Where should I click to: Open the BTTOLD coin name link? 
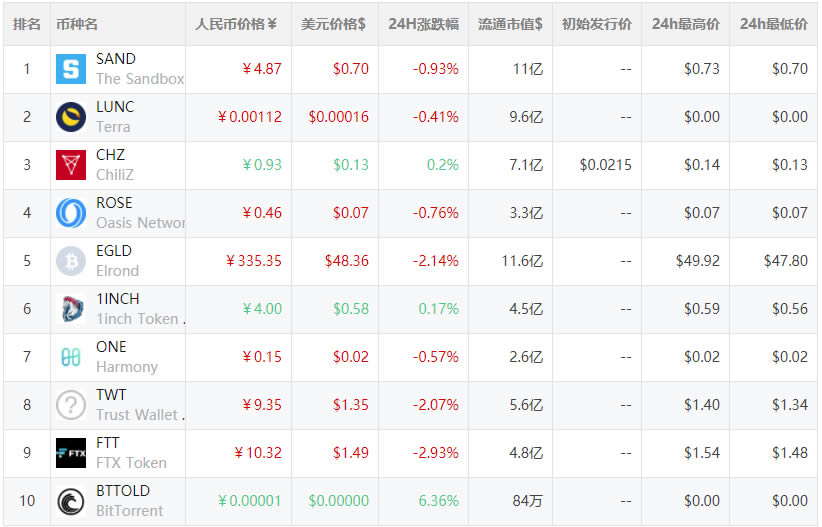coord(123,491)
